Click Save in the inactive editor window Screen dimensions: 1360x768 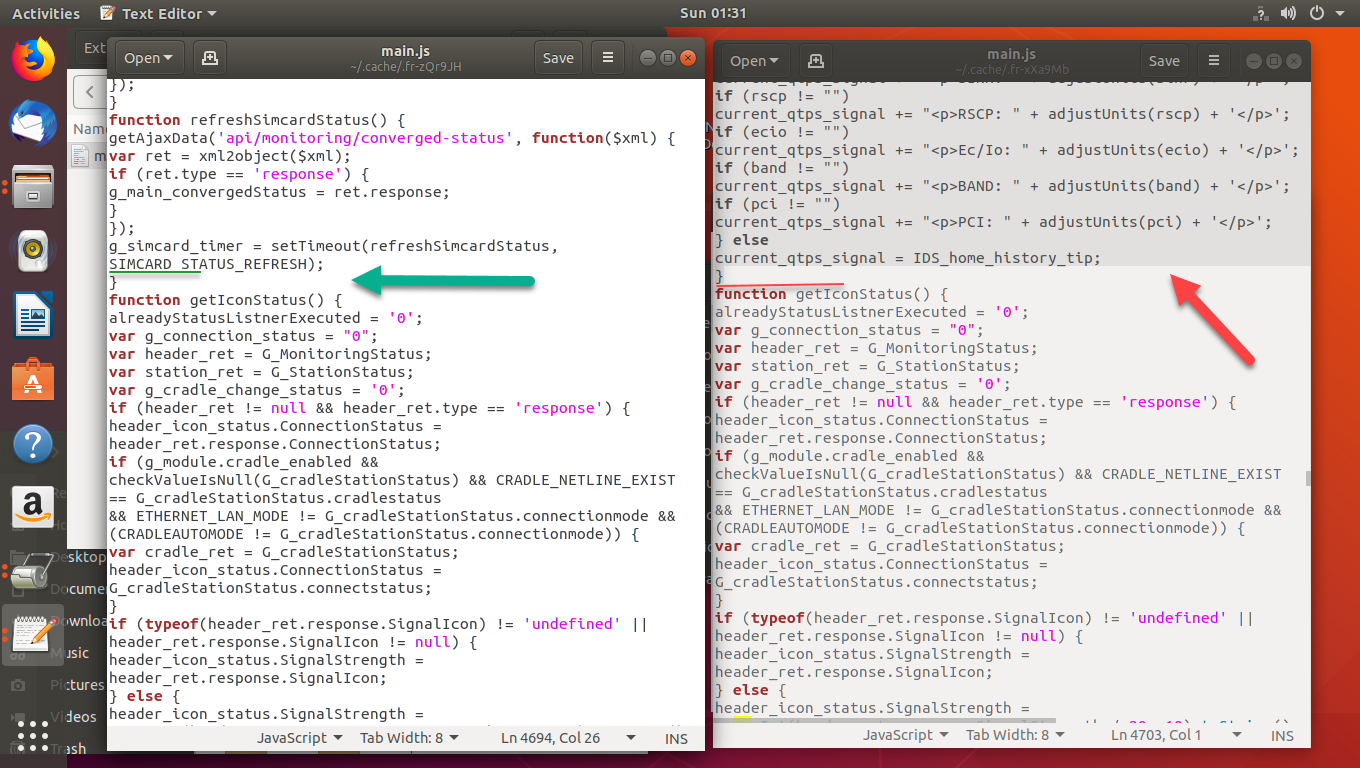click(1164, 61)
